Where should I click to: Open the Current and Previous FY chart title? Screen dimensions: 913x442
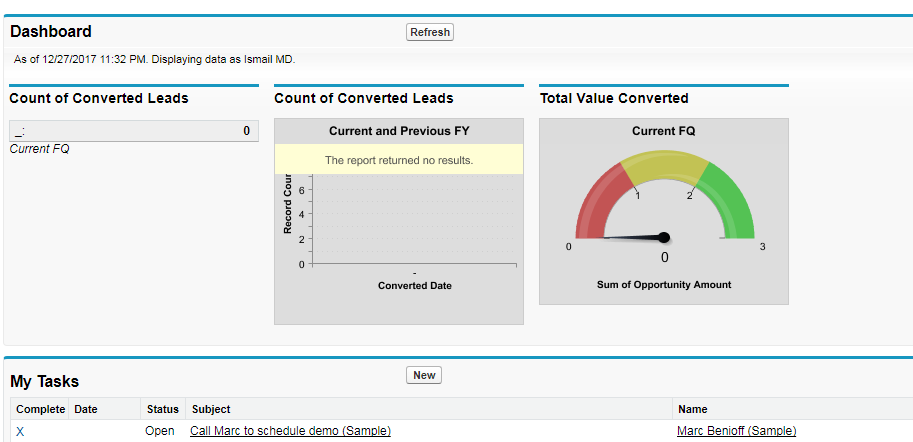[399, 131]
